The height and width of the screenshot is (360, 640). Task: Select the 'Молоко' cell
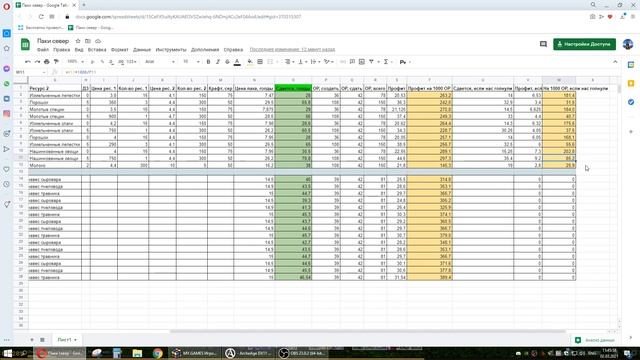tap(55, 165)
